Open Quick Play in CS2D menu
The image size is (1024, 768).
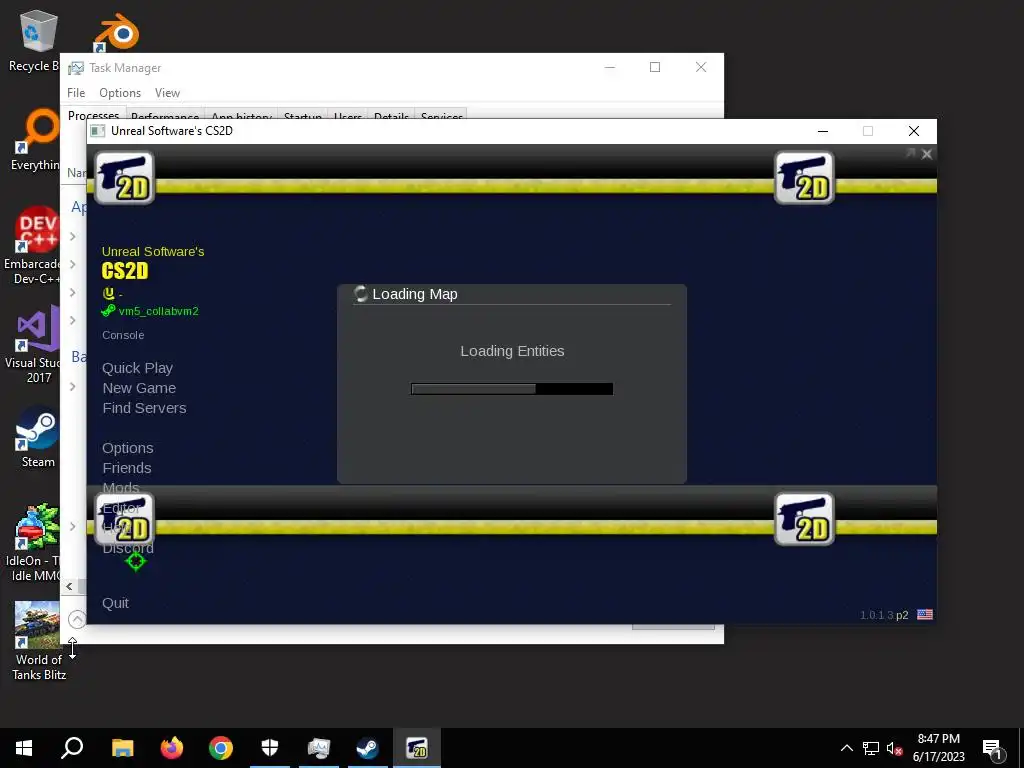tap(137, 368)
